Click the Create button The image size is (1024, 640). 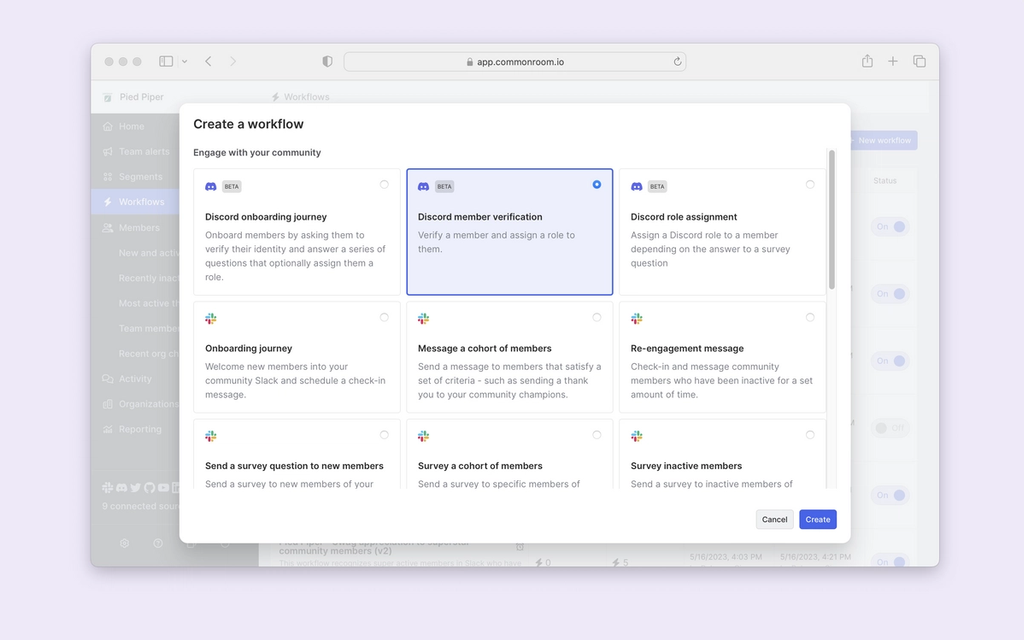[817, 519]
